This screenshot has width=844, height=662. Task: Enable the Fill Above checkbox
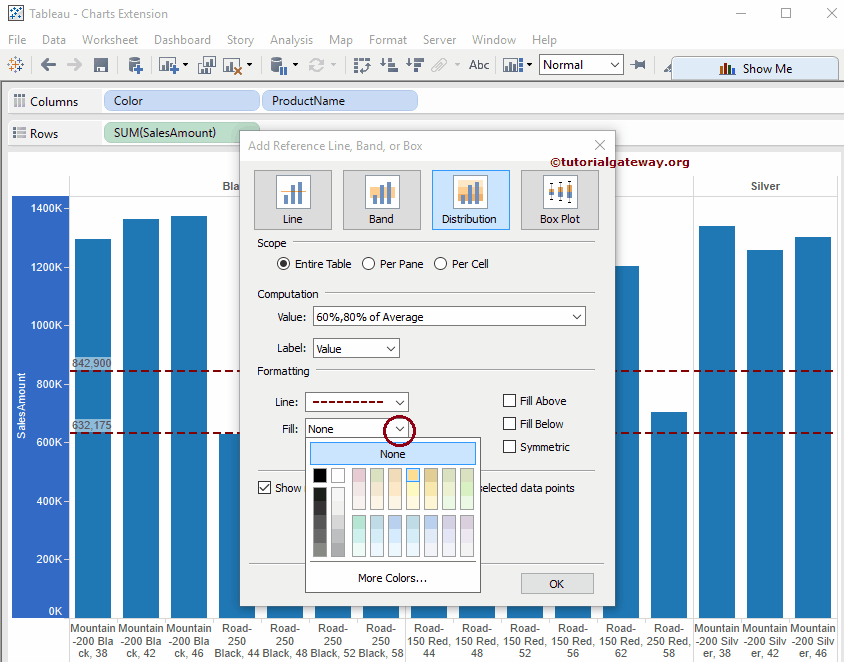click(x=509, y=400)
